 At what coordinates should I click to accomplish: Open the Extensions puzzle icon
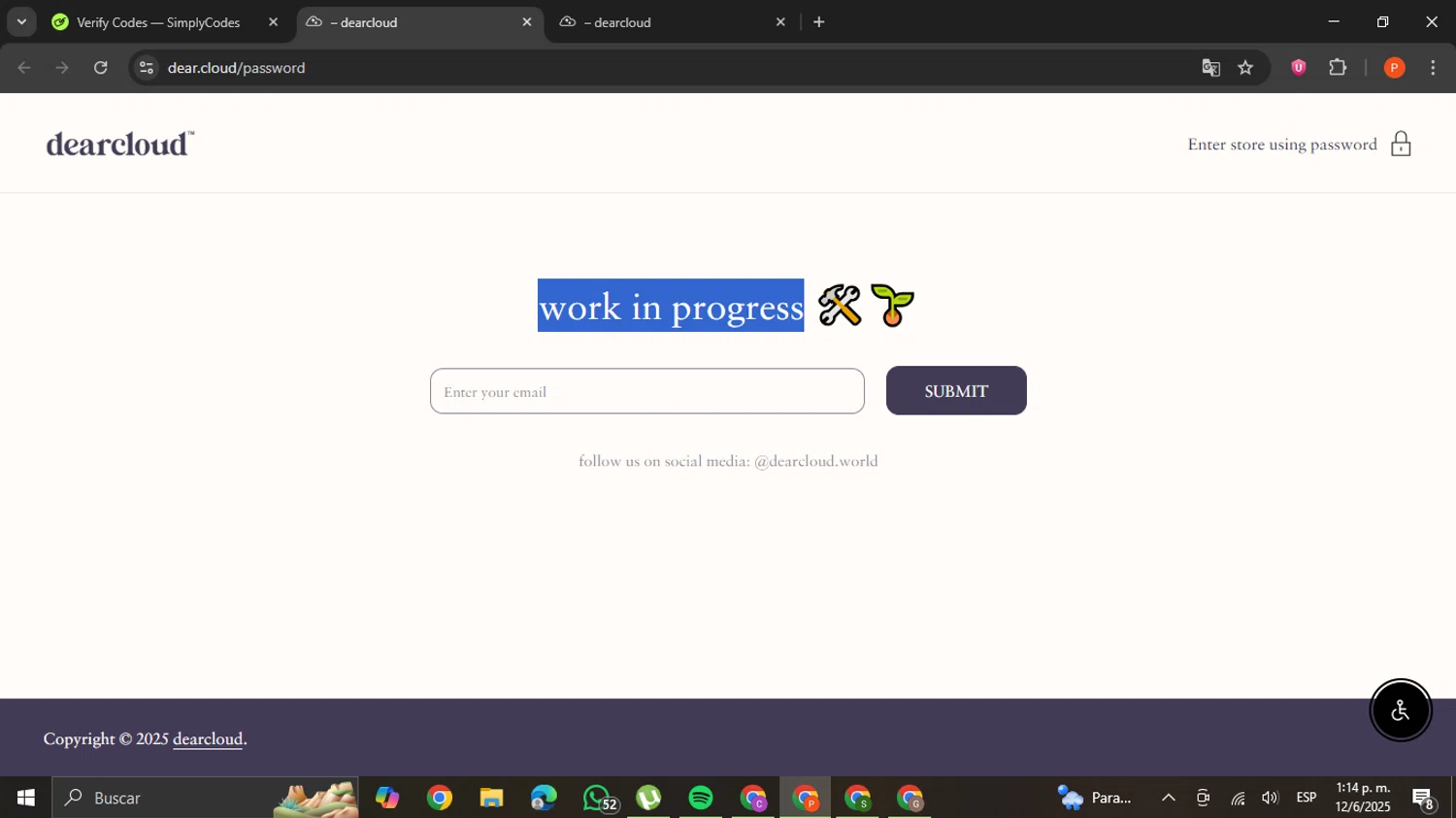[1338, 68]
